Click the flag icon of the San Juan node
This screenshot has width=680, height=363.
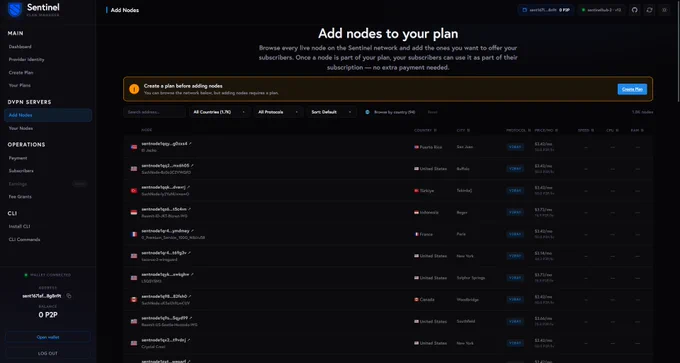click(134, 147)
